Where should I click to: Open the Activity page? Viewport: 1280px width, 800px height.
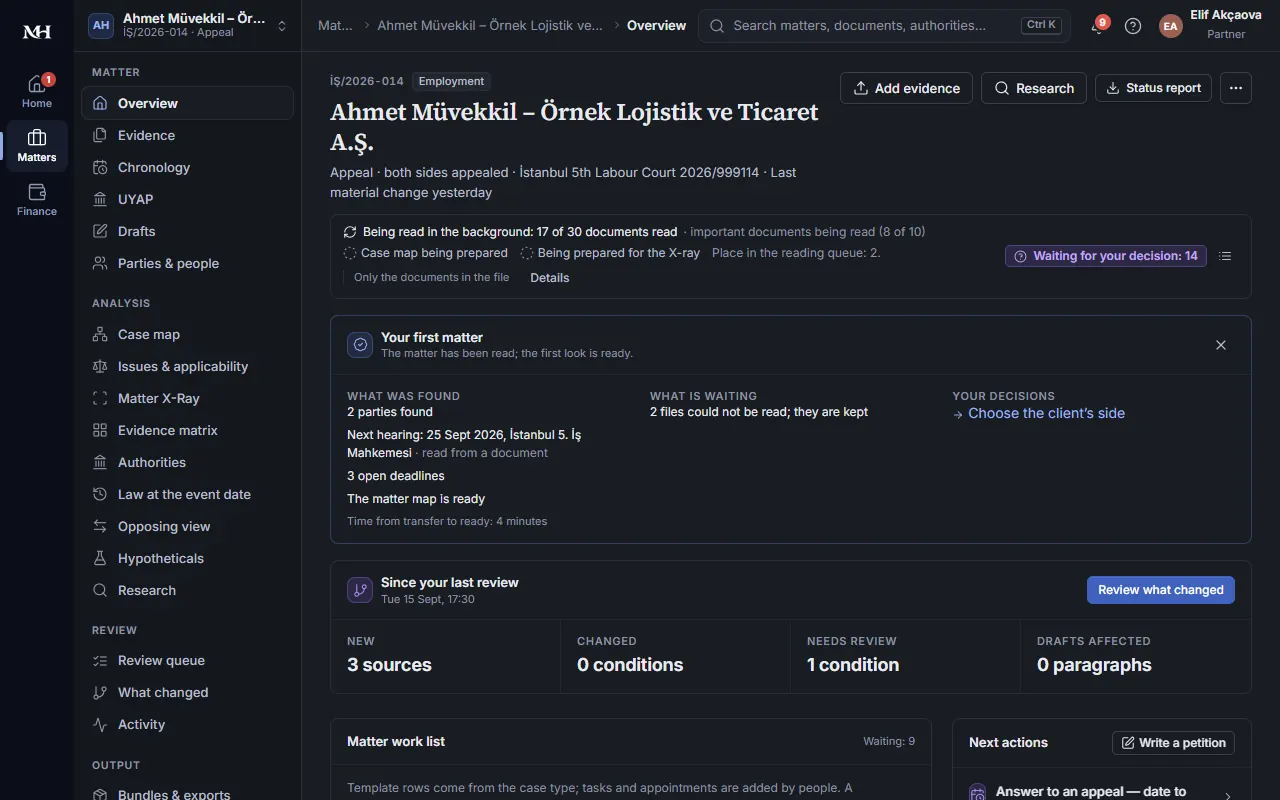tap(187, 724)
